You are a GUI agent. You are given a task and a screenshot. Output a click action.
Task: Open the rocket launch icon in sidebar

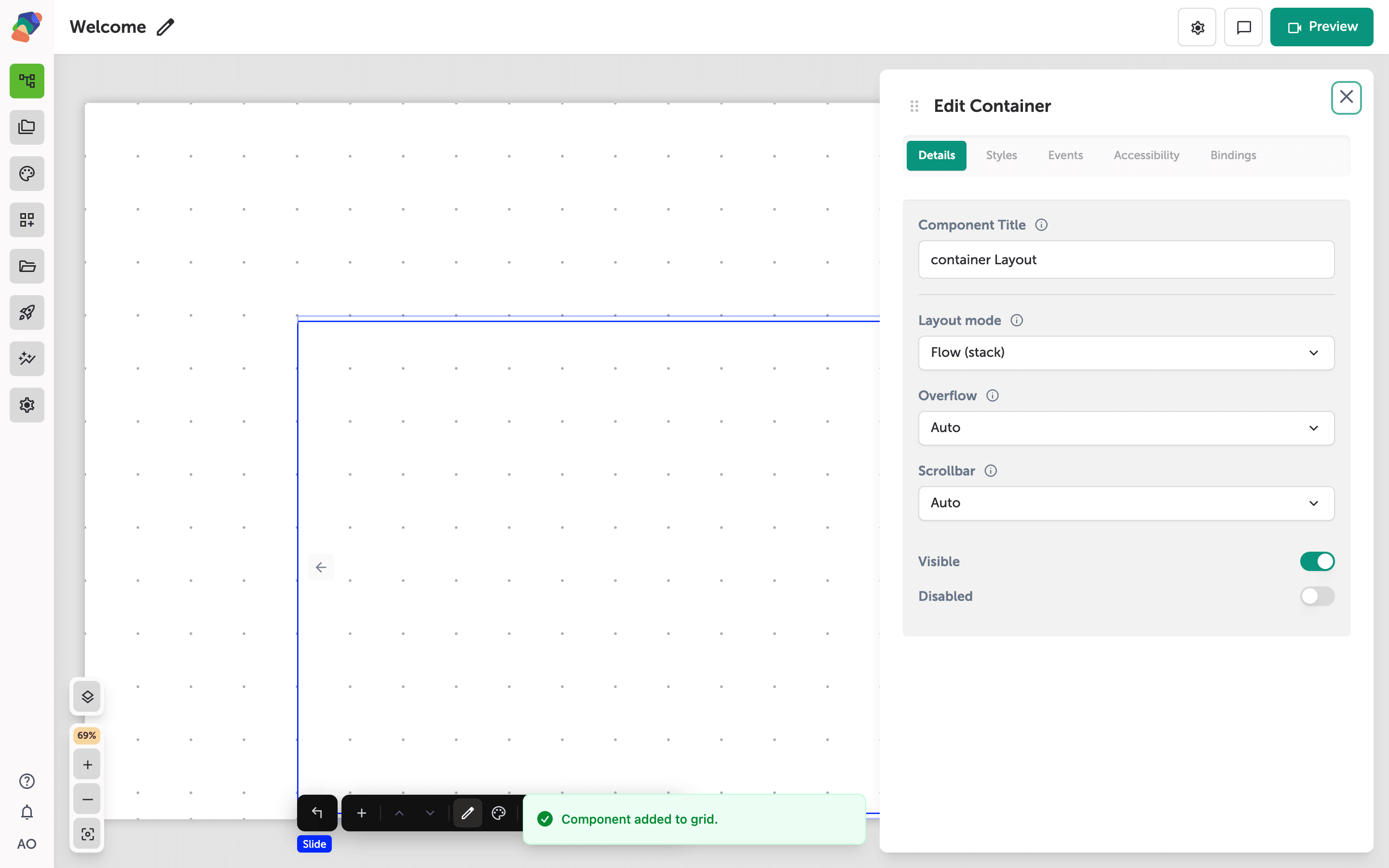tap(27, 312)
